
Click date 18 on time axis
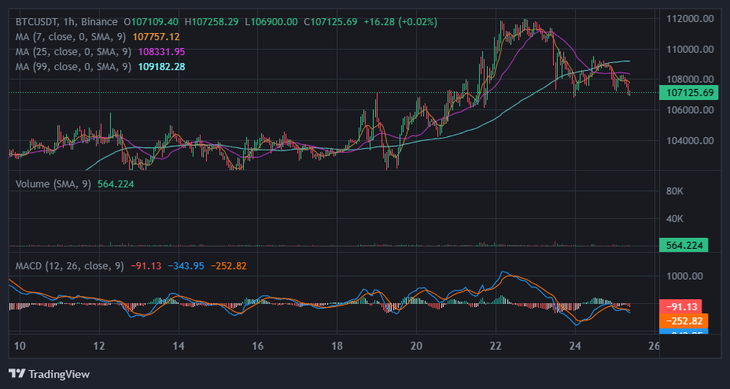[x=337, y=346]
